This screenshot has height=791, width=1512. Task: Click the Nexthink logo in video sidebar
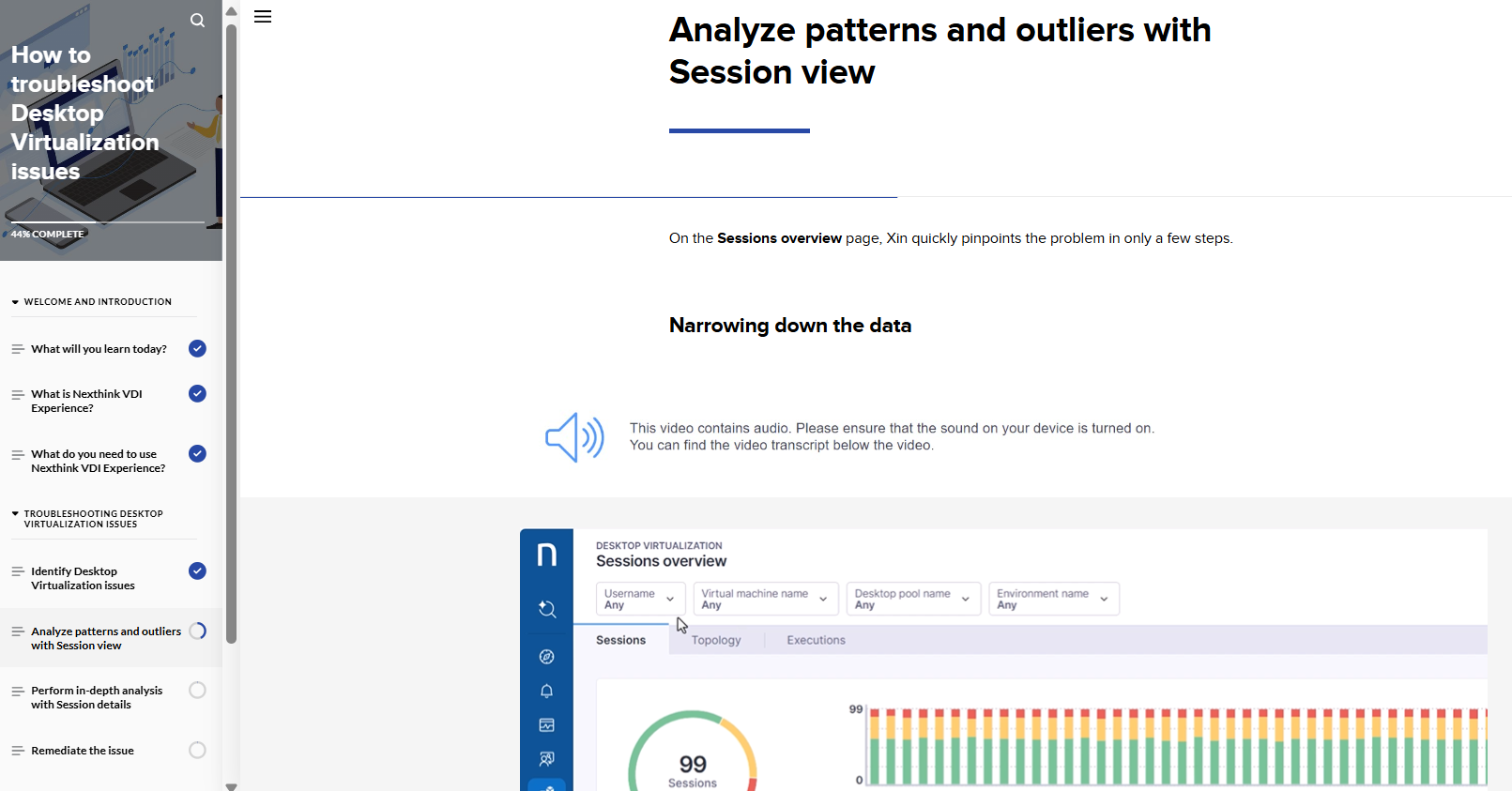546,555
